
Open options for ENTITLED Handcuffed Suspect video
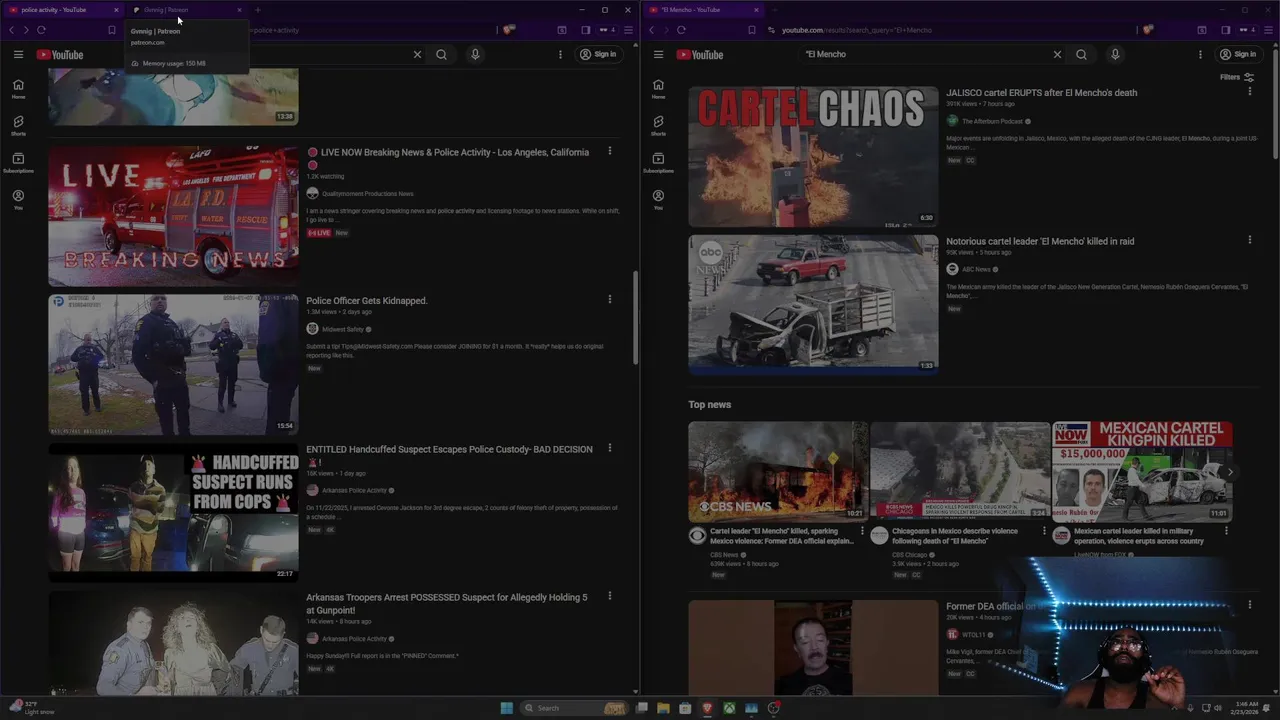click(609, 448)
